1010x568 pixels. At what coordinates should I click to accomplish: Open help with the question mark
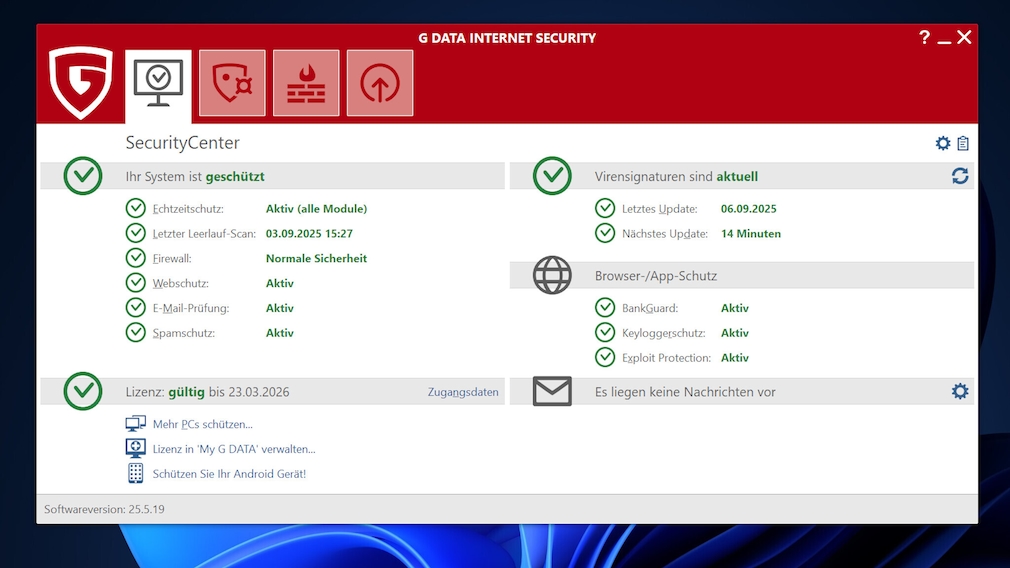[924, 38]
